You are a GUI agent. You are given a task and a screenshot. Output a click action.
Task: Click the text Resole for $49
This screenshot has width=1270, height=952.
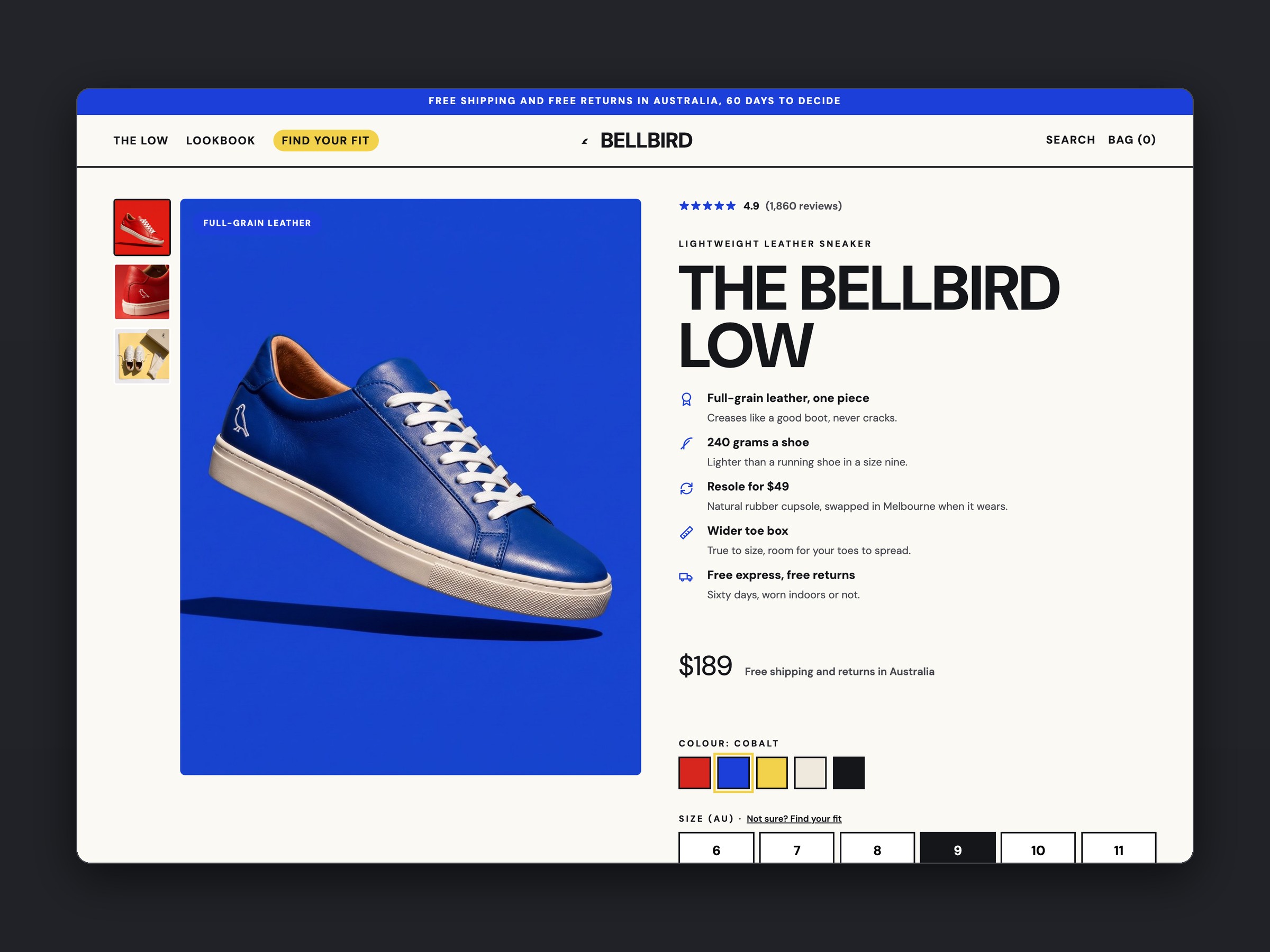pos(748,487)
